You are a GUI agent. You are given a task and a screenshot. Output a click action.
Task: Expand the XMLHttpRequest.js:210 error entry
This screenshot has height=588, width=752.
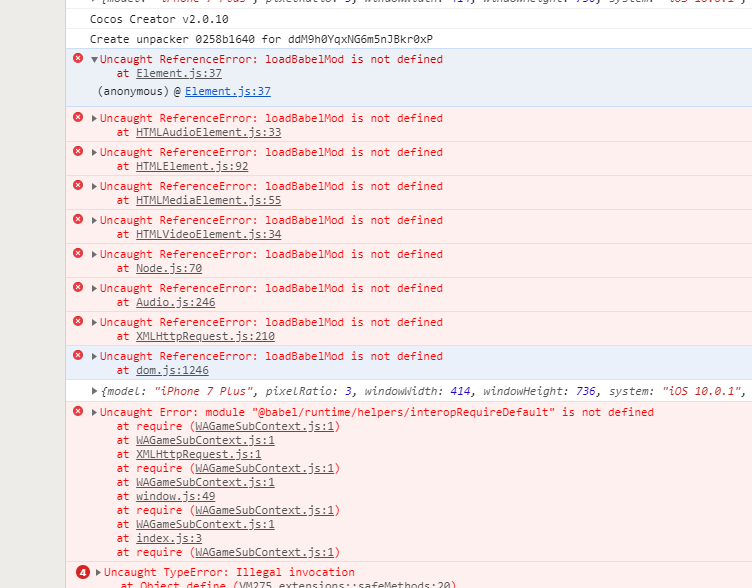pyautogui.click(x=94, y=323)
